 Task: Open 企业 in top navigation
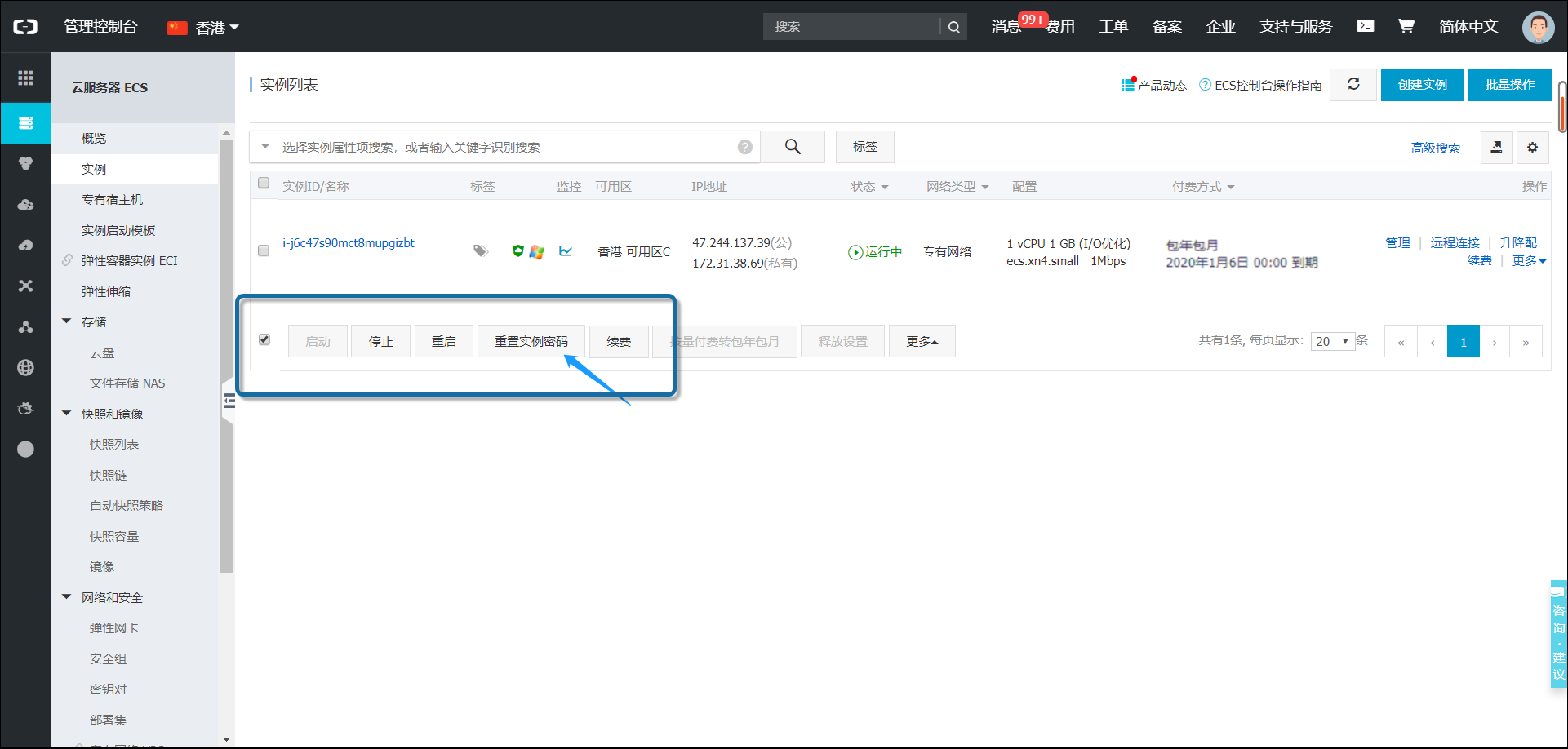(1221, 27)
